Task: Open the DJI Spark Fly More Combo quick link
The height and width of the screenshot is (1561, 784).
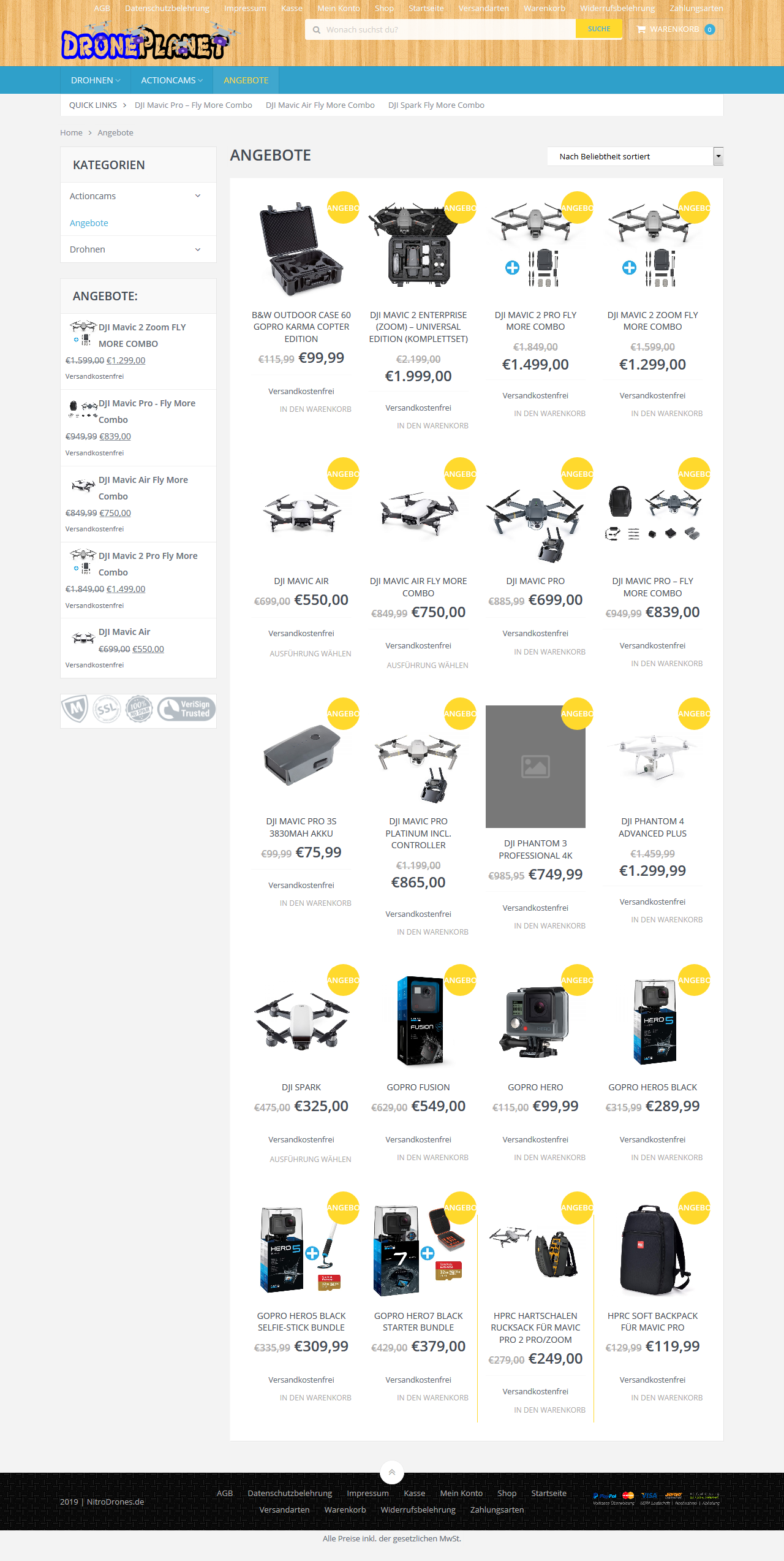Action: (436, 105)
